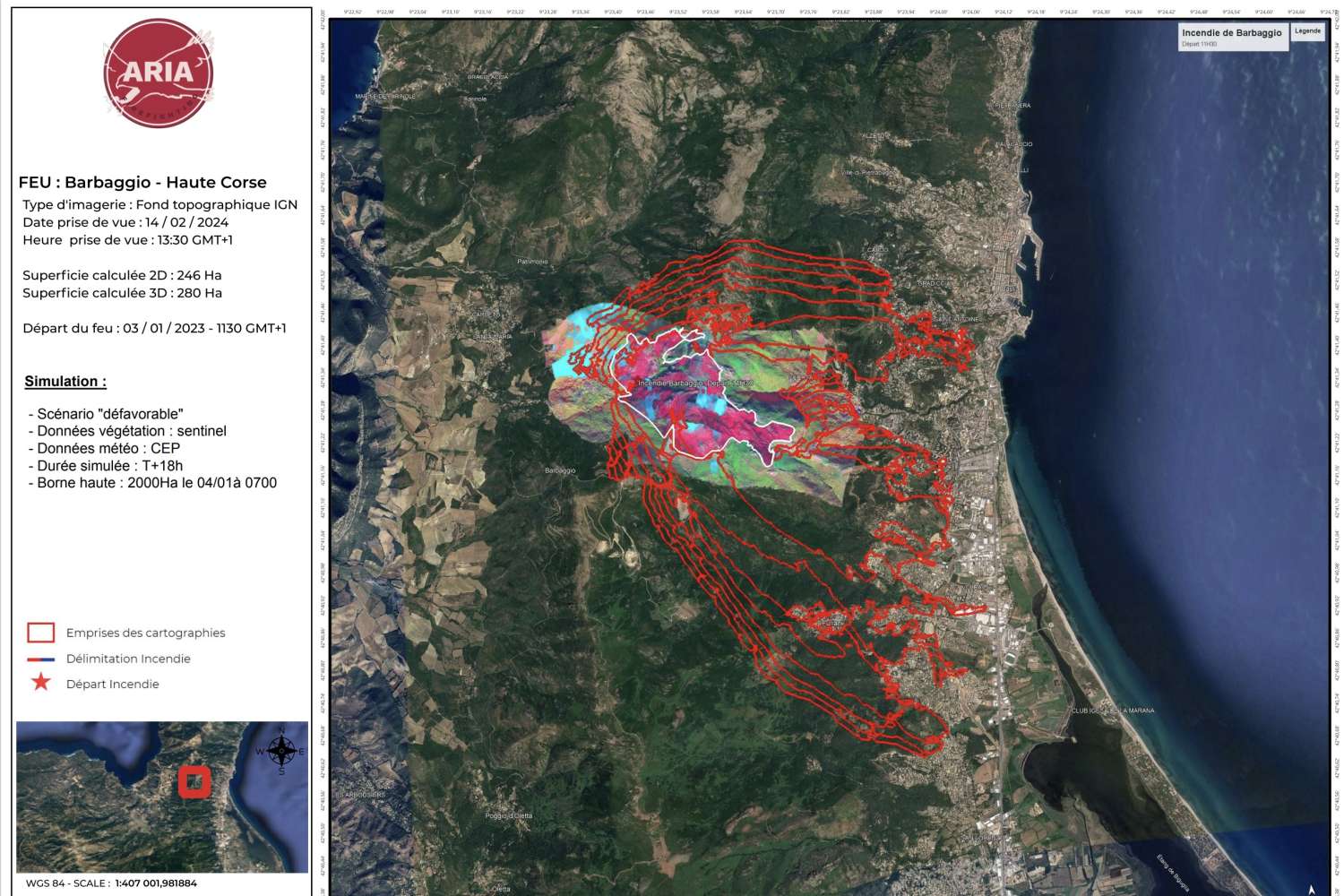Click the underlined Simulation heading
1344x896 pixels.
(65, 382)
